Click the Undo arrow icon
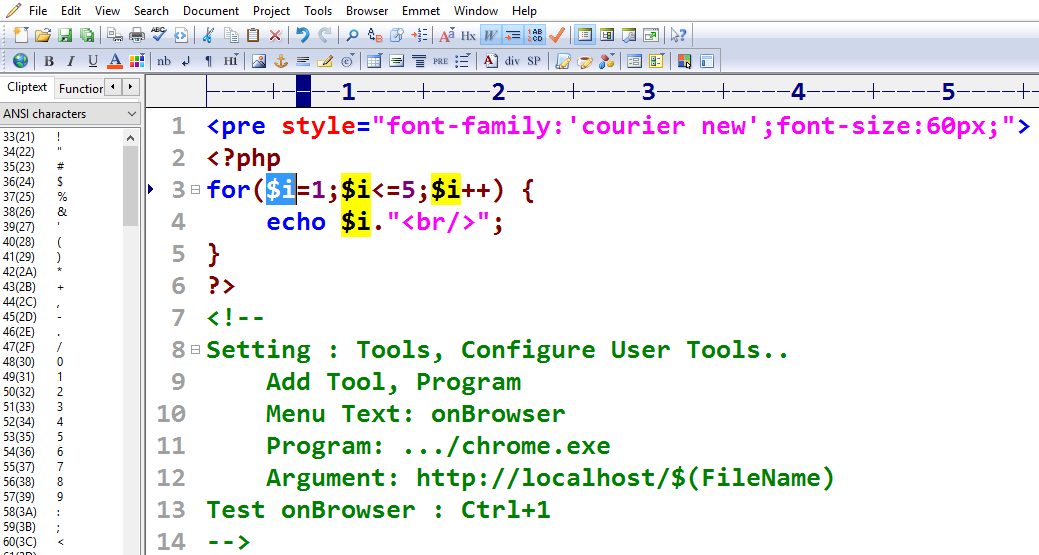 [x=302, y=35]
